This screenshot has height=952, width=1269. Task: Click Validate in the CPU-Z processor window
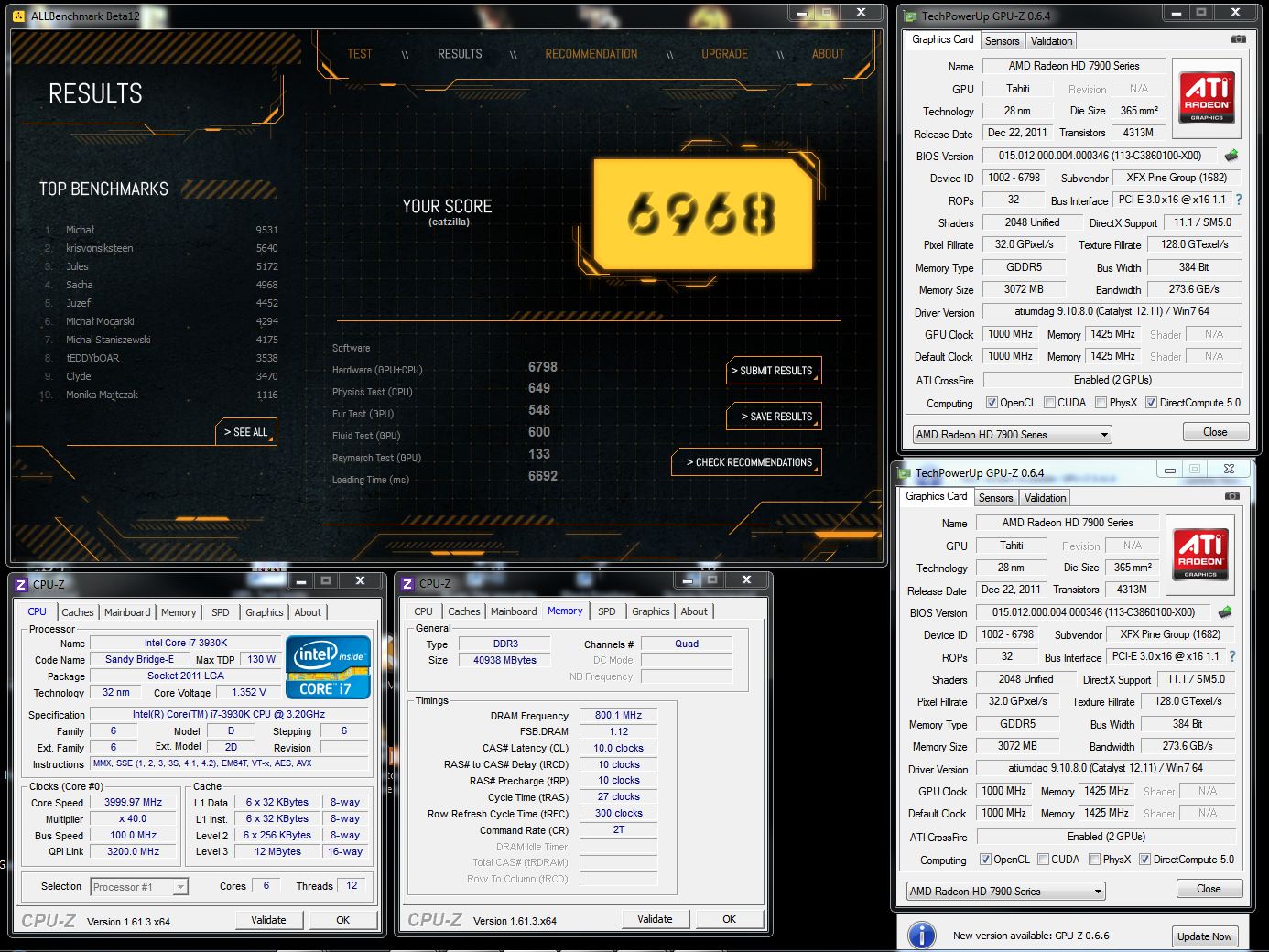point(268,920)
